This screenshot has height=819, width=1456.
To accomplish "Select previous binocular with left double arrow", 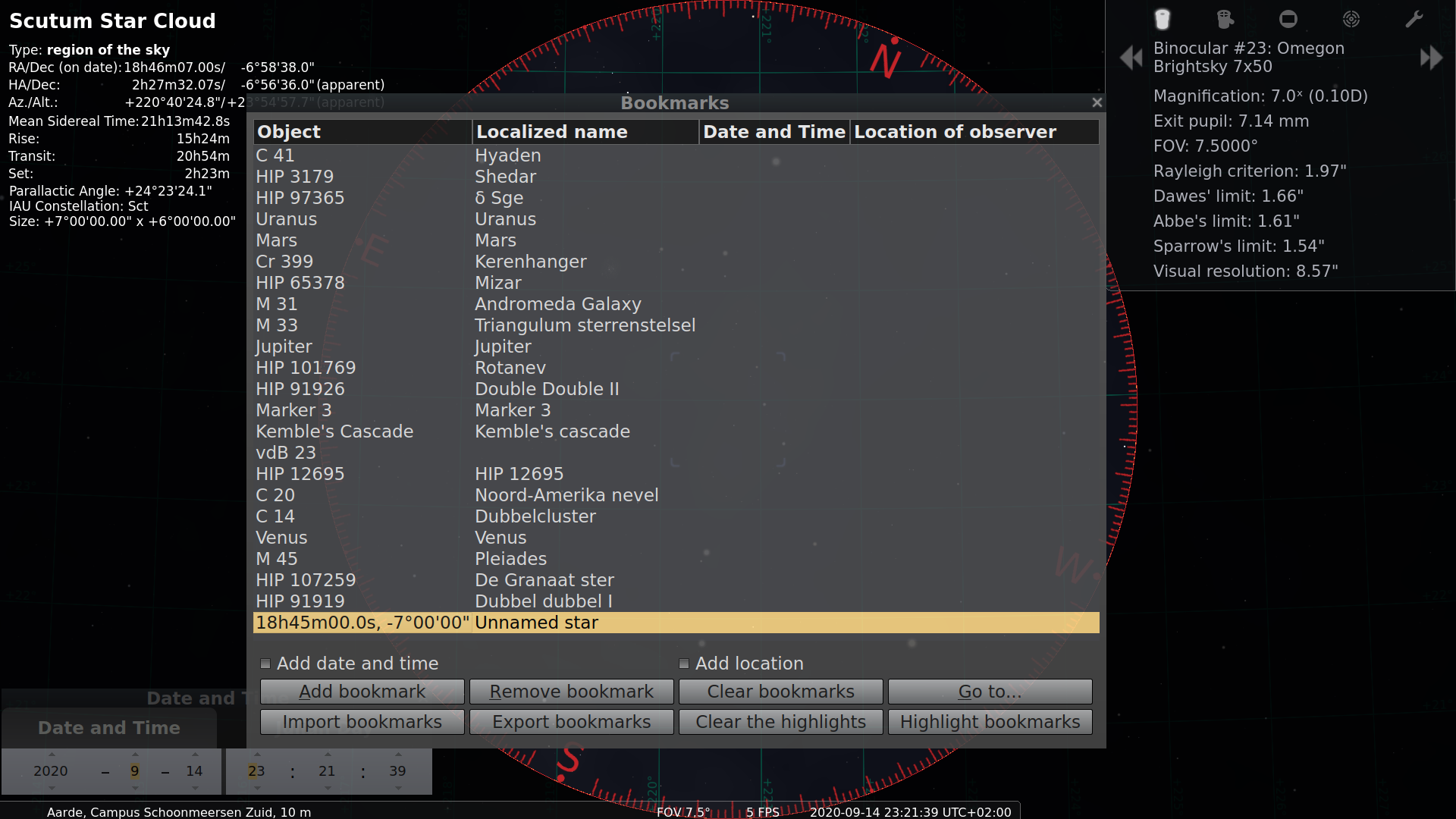I will 1131,58.
